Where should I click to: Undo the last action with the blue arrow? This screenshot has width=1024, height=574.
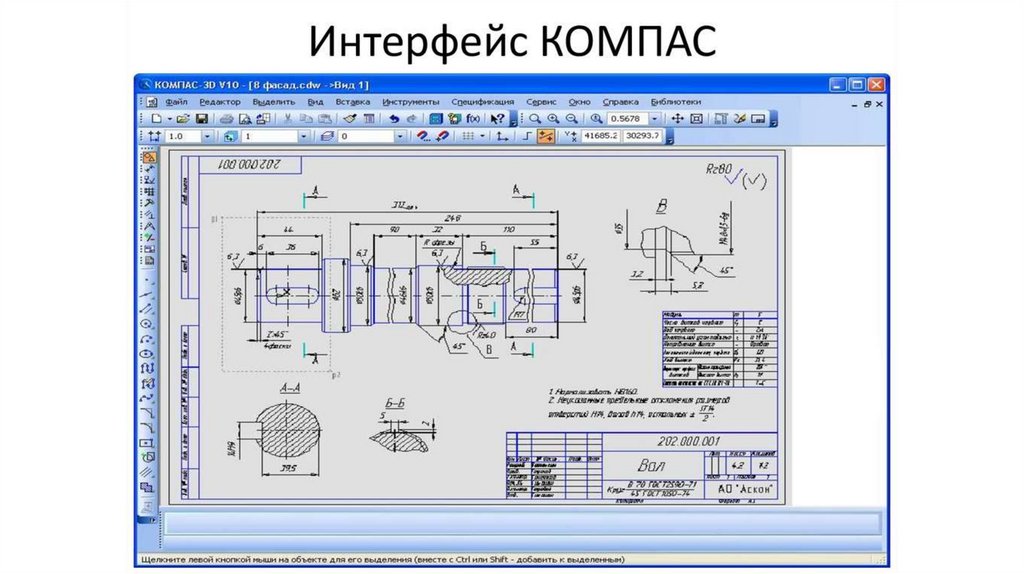(394, 119)
